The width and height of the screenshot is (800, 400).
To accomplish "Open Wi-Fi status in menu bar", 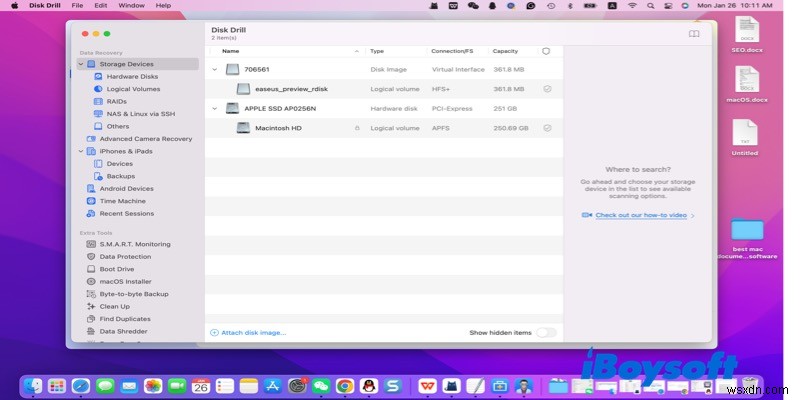I will pos(632,6).
